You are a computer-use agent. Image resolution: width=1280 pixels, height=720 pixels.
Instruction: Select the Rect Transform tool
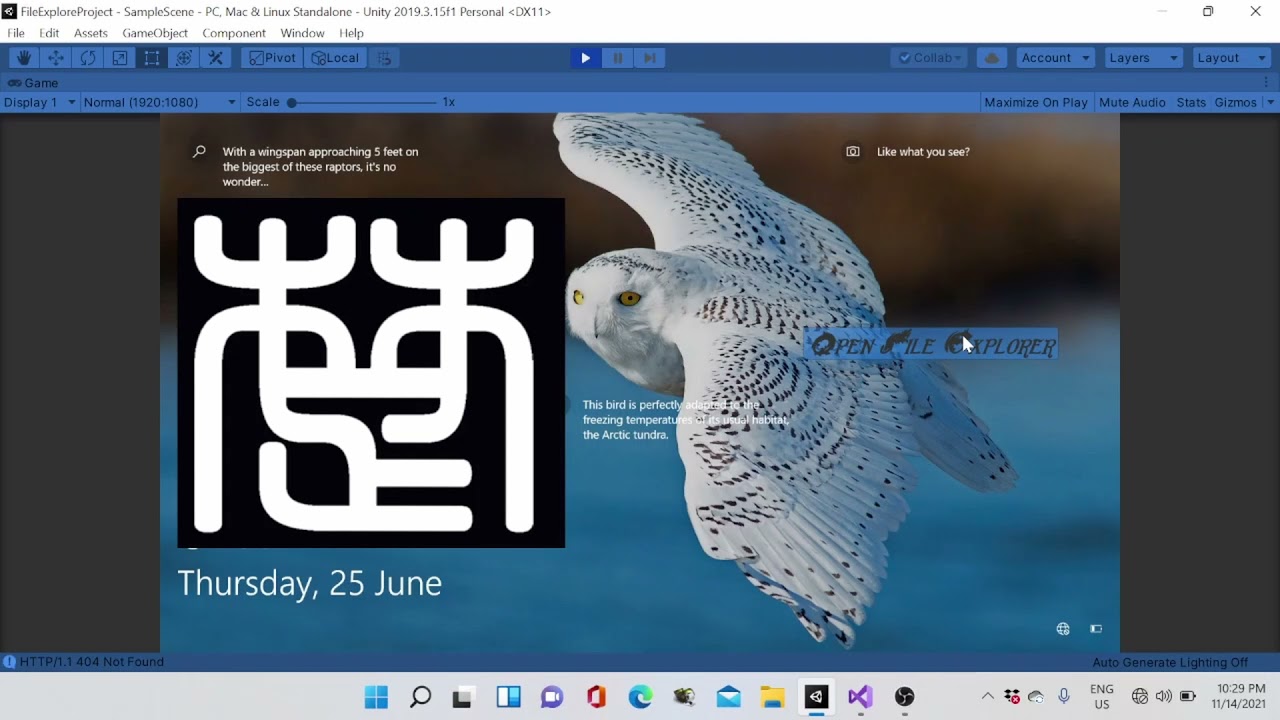pos(152,58)
